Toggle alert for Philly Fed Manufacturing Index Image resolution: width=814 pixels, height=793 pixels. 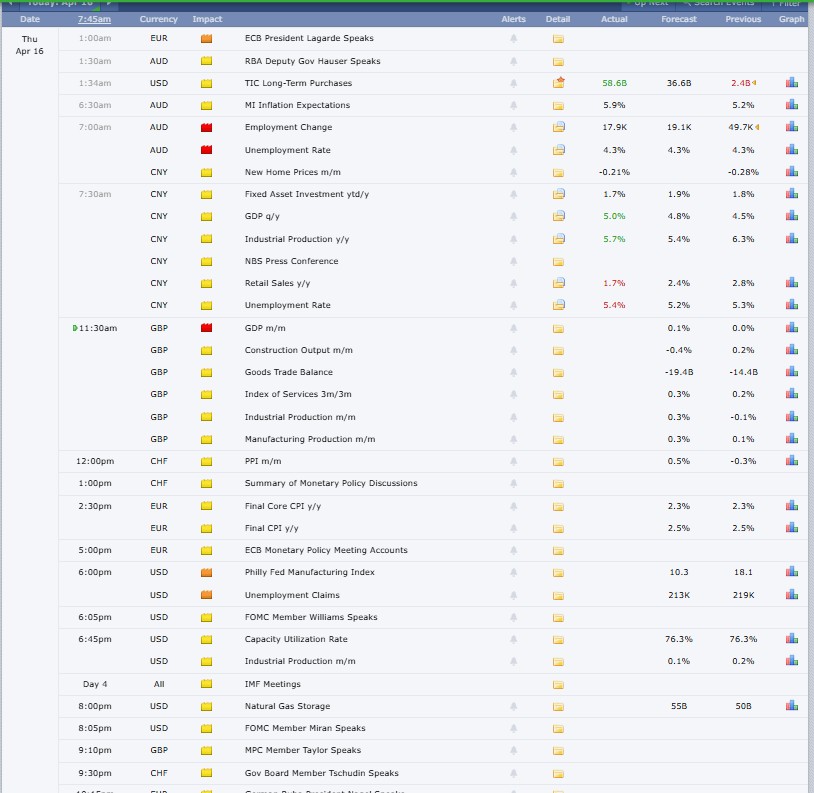click(x=513, y=572)
